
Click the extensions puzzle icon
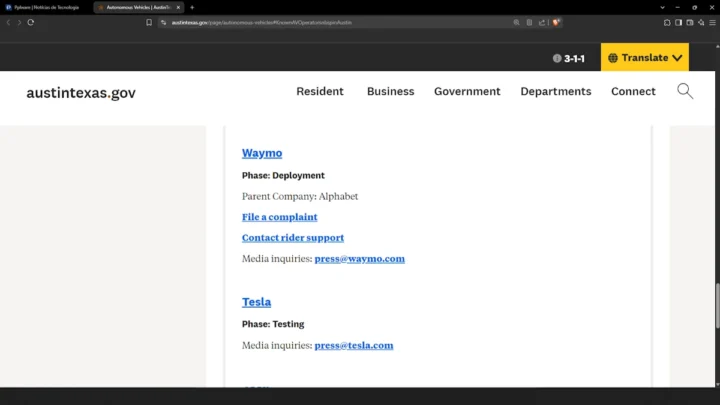pos(667,22)
